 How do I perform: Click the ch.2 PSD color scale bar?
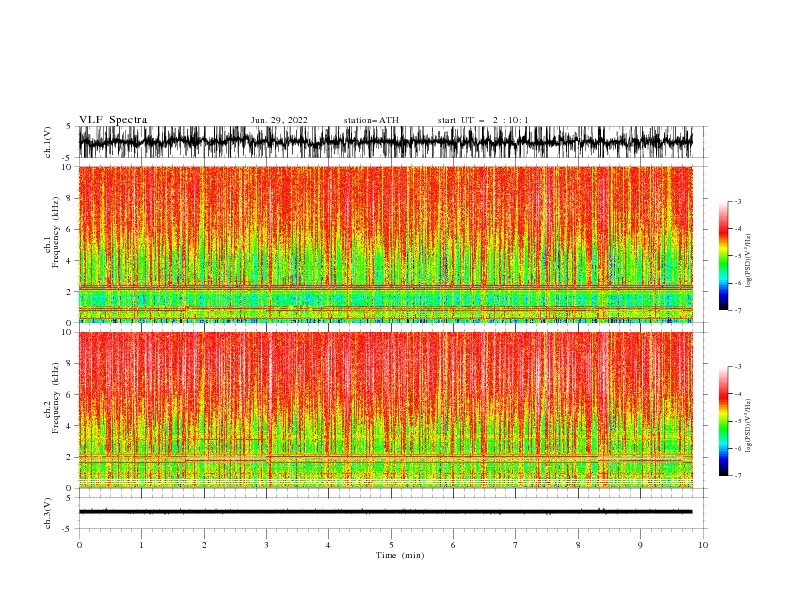723,421
